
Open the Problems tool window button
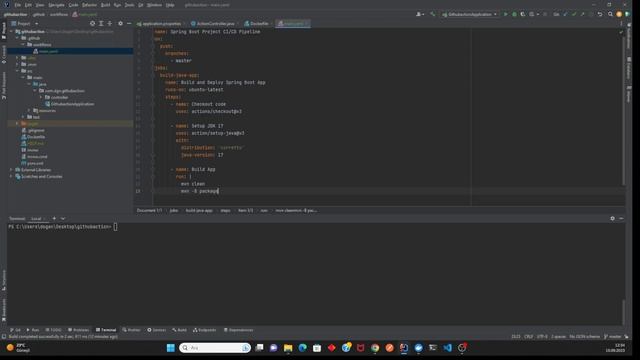pos(78,330)
